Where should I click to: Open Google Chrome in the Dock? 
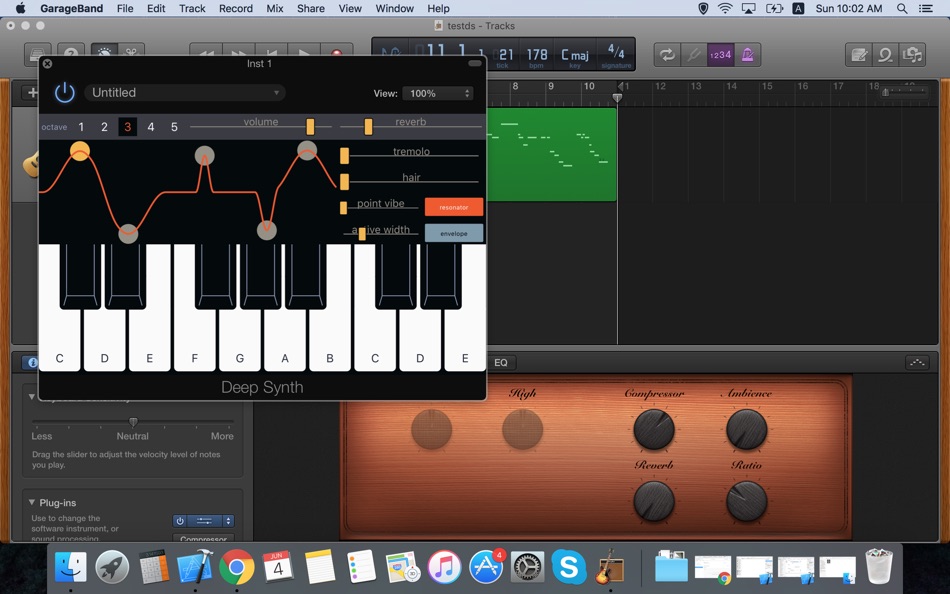(x=236, y=567)
